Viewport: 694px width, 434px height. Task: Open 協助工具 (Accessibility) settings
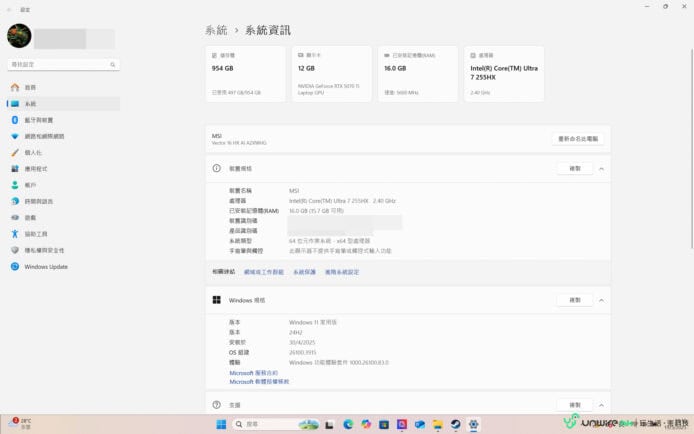point(35,234)
